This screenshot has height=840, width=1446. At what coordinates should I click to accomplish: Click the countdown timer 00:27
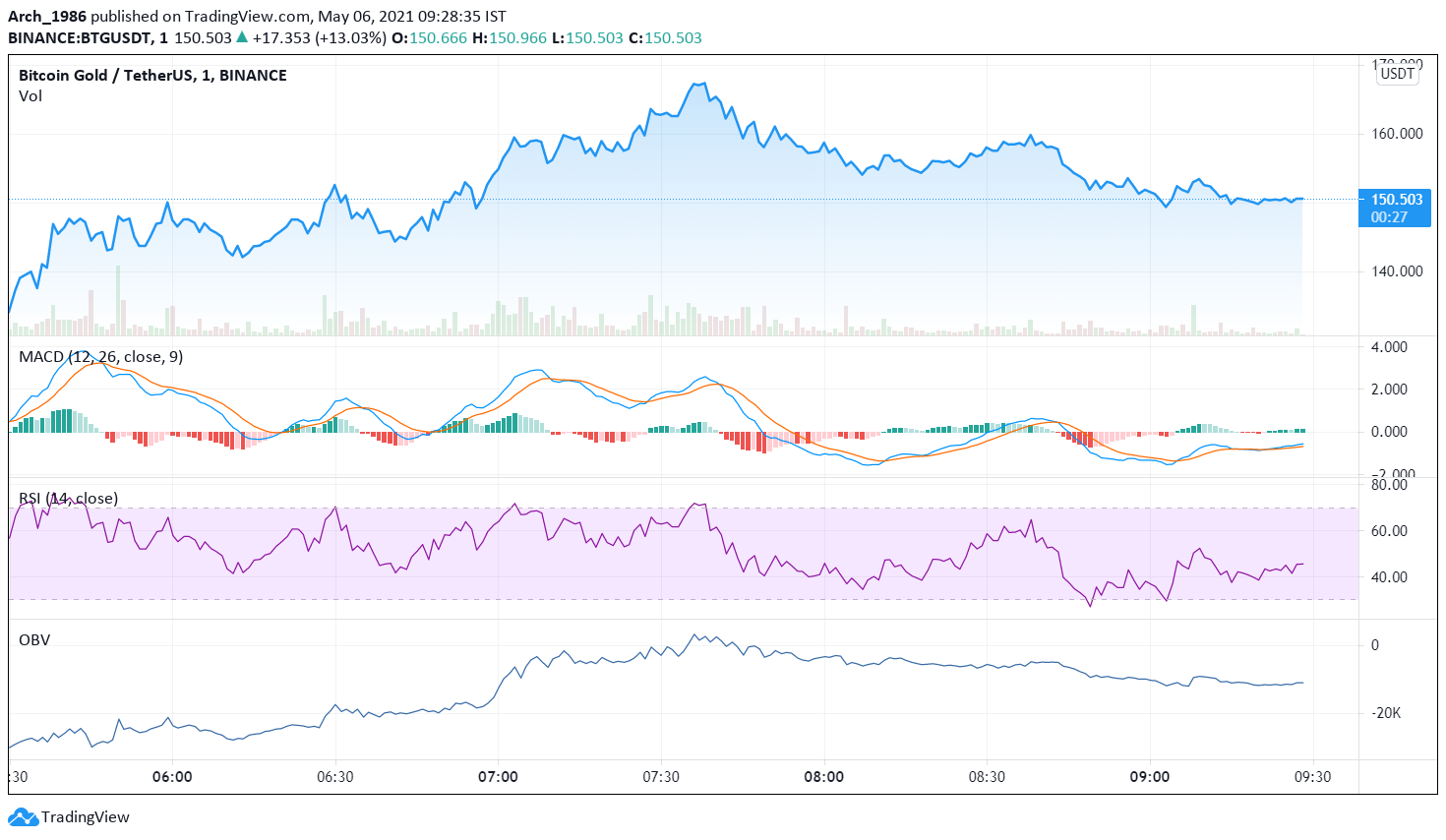click(x=1389, y=216)
